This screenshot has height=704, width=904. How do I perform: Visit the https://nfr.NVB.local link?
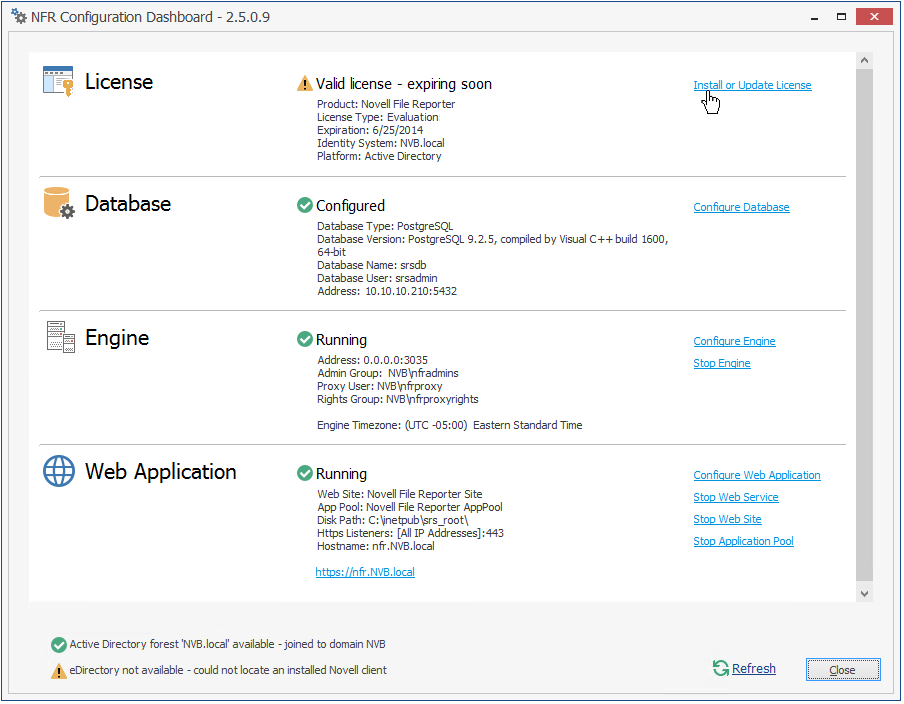(x=365, y=572)
